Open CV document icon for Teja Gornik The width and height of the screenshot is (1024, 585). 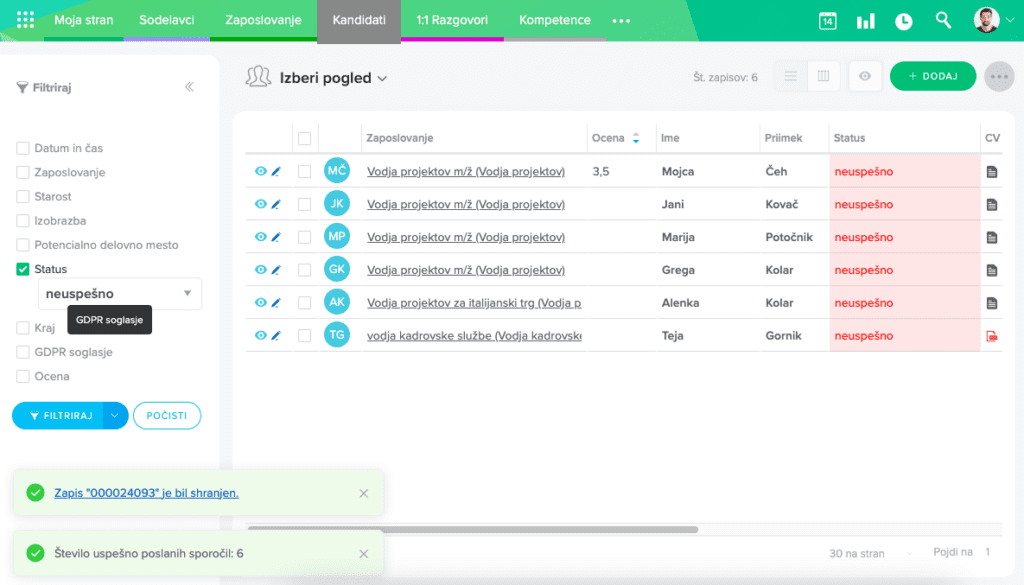pyautogui.click(x=992, y=336)
